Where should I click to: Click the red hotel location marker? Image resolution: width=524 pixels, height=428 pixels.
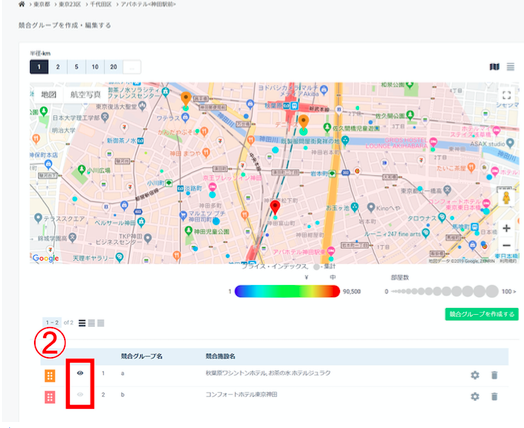pyautogui.click(x=275, y=207)
